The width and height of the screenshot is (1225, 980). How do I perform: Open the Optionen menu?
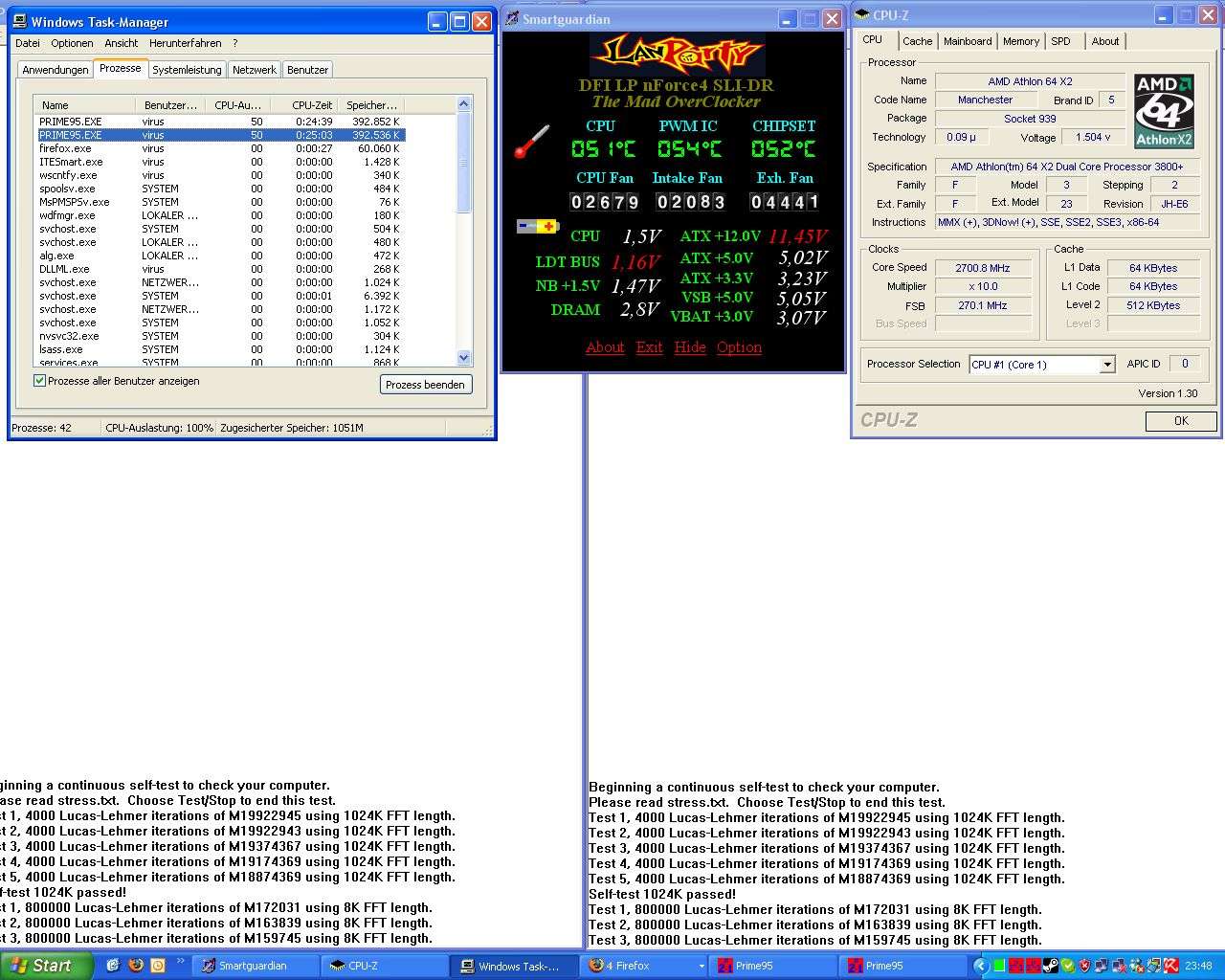pos(72,43)
